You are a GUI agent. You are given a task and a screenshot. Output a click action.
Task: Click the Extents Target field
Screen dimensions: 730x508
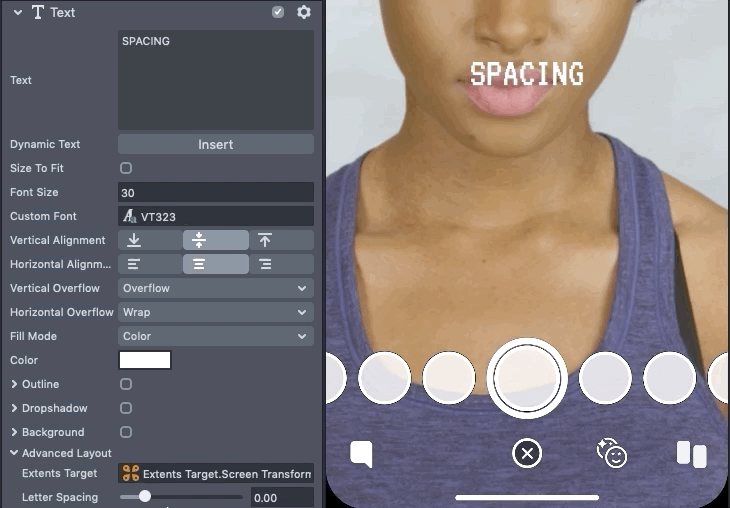[216, 474]
